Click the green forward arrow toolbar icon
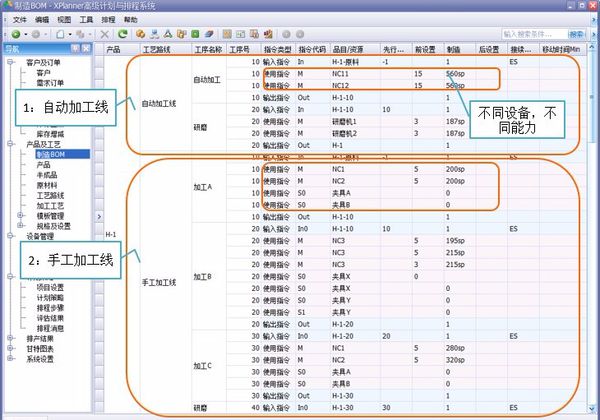The width and height of the screenshot is (600, 420). (x=16, y=34)
